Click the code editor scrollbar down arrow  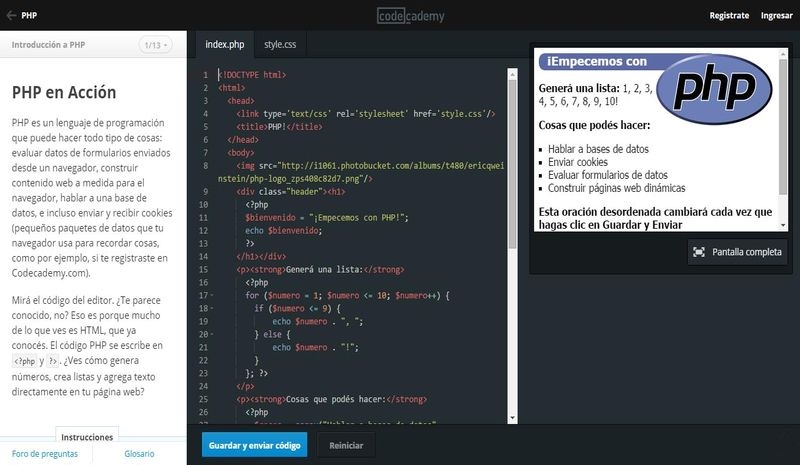click(512, 418)
